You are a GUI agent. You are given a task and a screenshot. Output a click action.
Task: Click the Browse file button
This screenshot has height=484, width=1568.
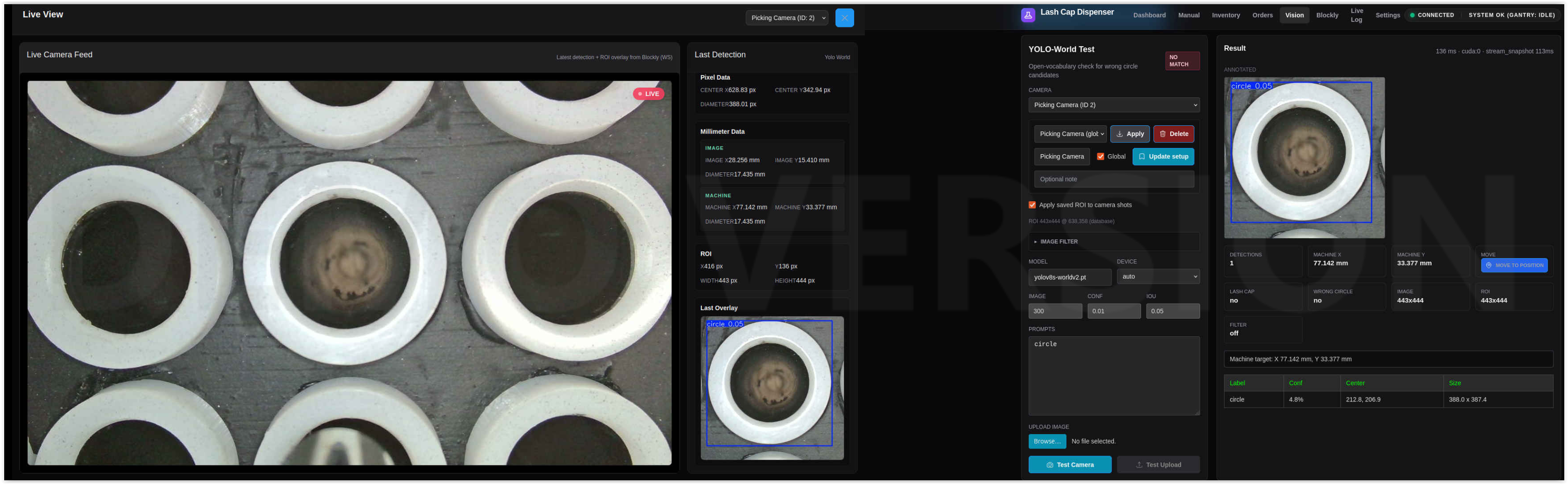(1046, 442)
